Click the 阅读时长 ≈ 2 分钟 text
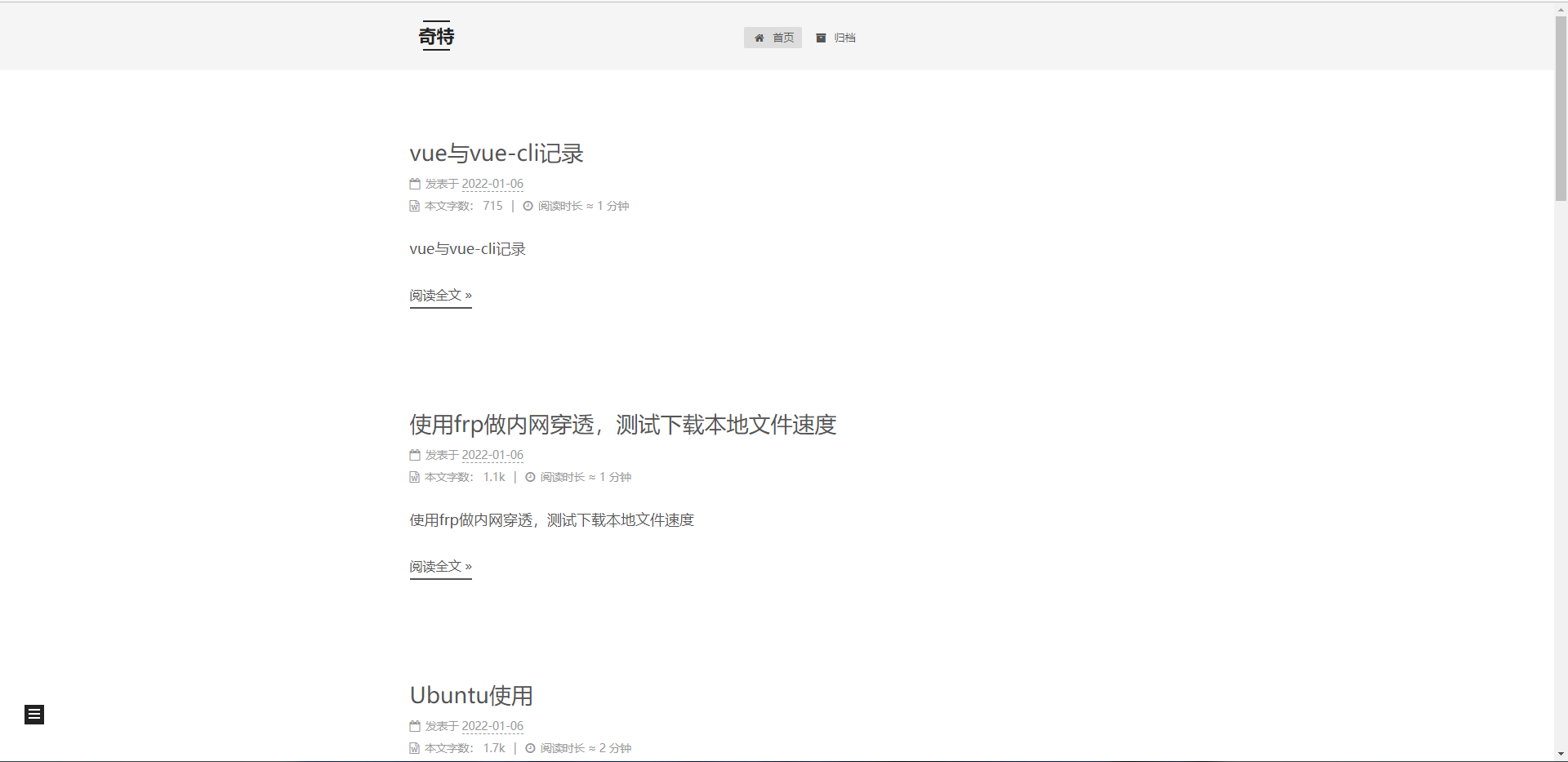 click(586, 748)
